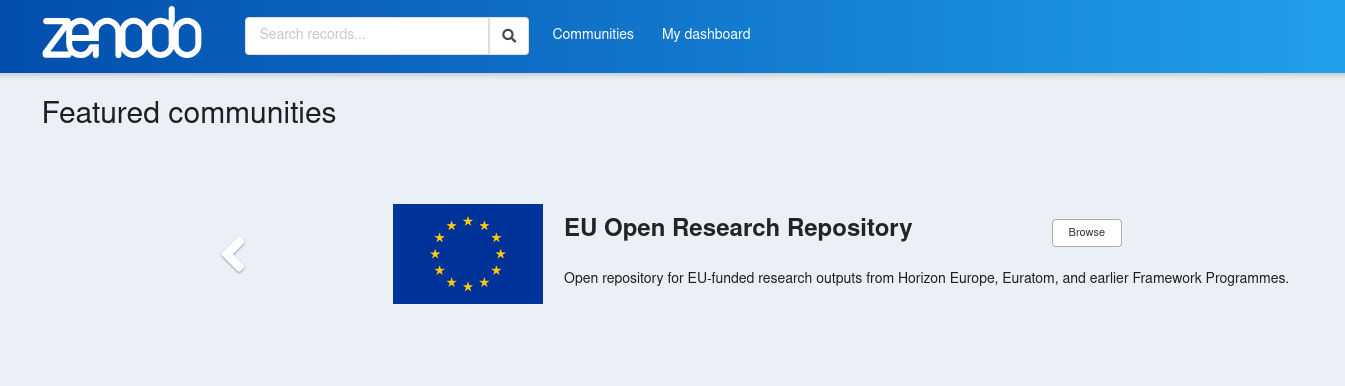Click the blue area of the EU flag below the stars
This screenshot has height=386, width=1345.
pos(468,297)
